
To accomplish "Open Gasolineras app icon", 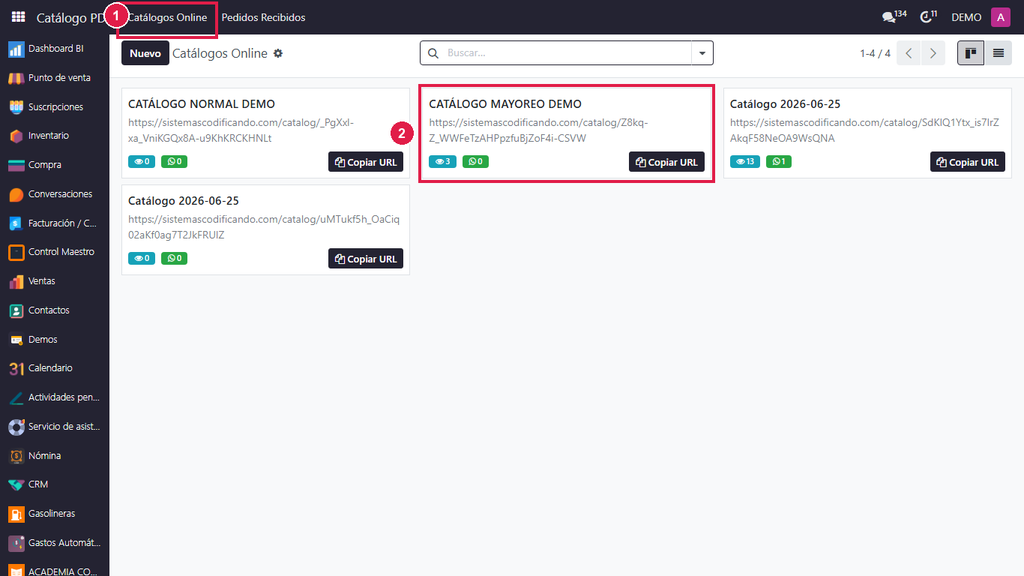I will [x=16, y=514].
